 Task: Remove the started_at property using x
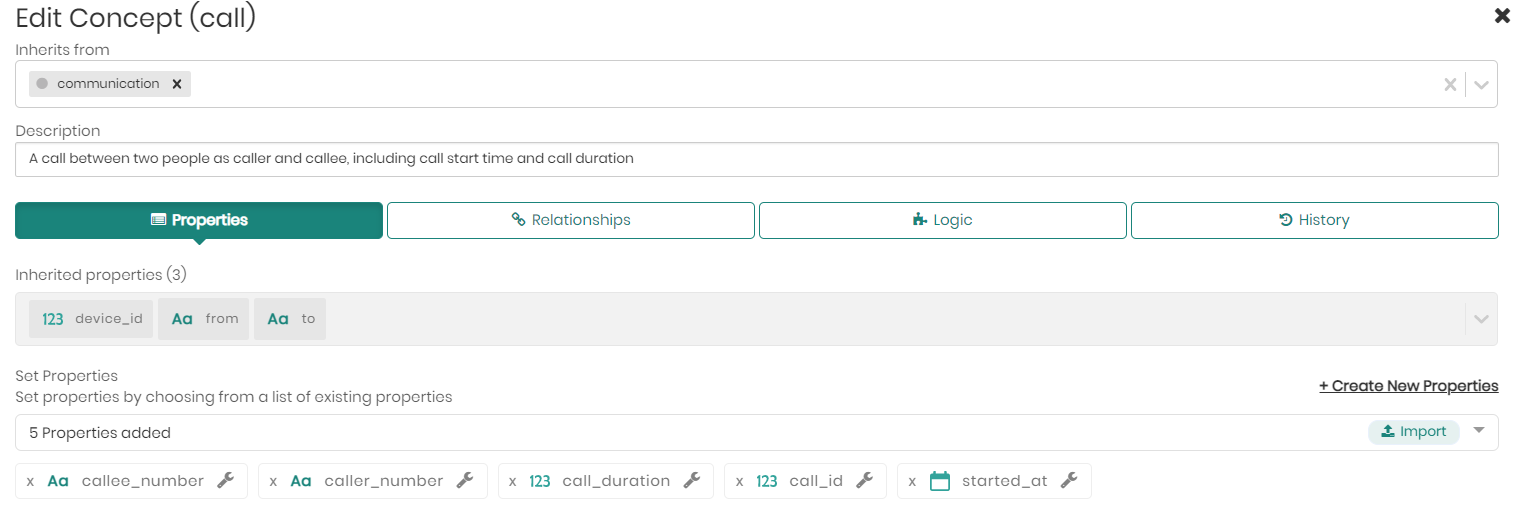[x=912, y=481]
